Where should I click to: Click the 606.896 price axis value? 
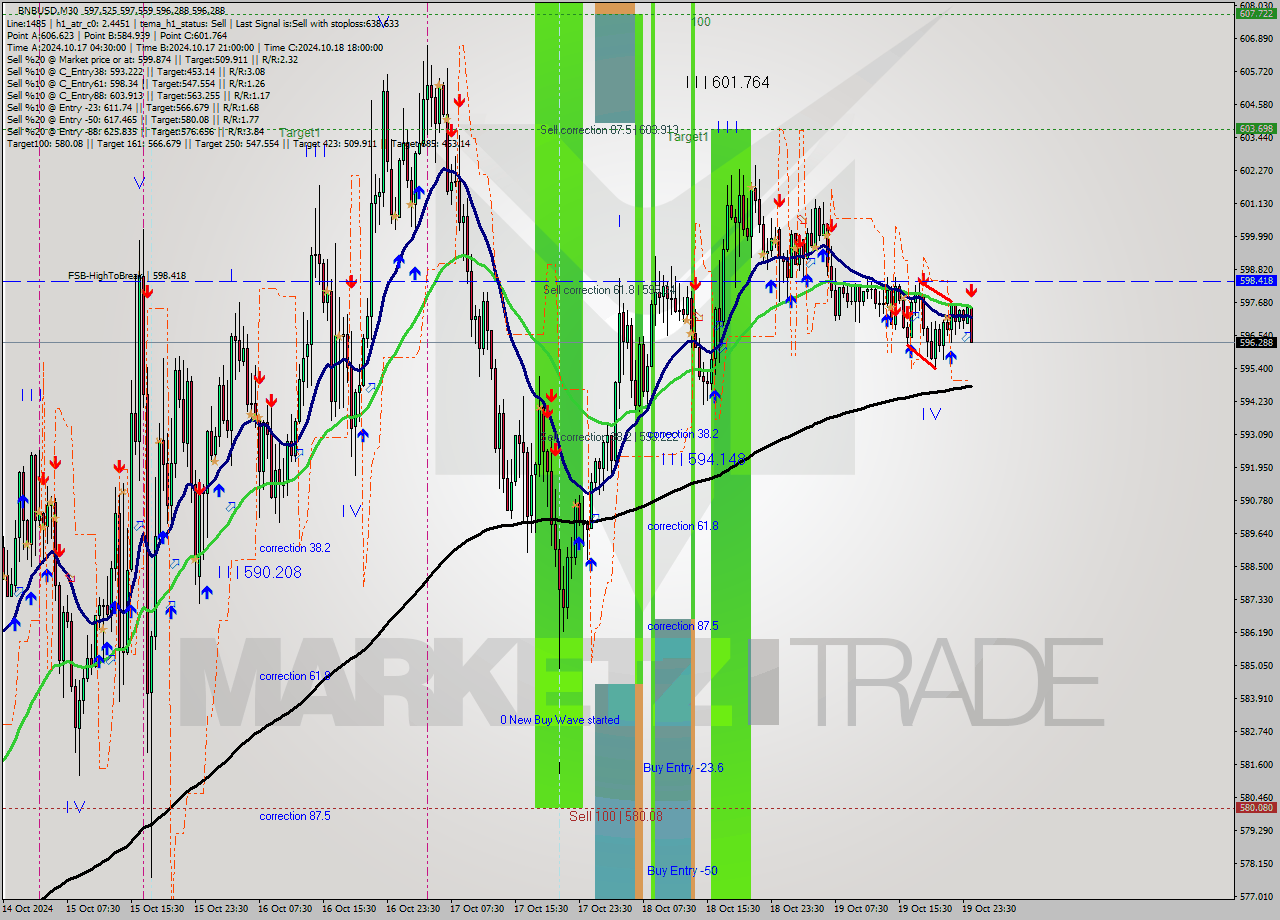click(x=1256, y=39)
